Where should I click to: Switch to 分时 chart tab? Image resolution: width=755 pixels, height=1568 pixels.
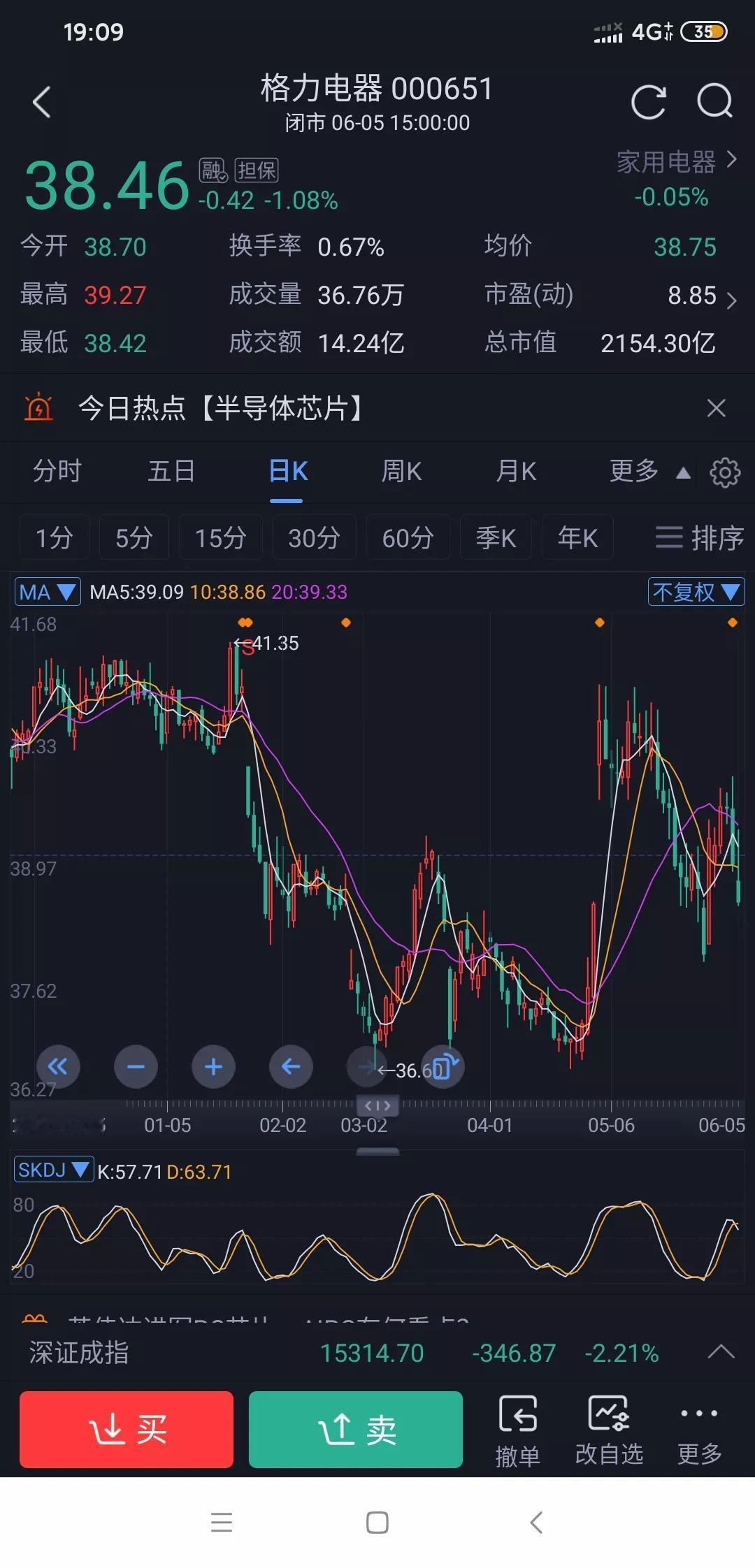click(57, 472)
